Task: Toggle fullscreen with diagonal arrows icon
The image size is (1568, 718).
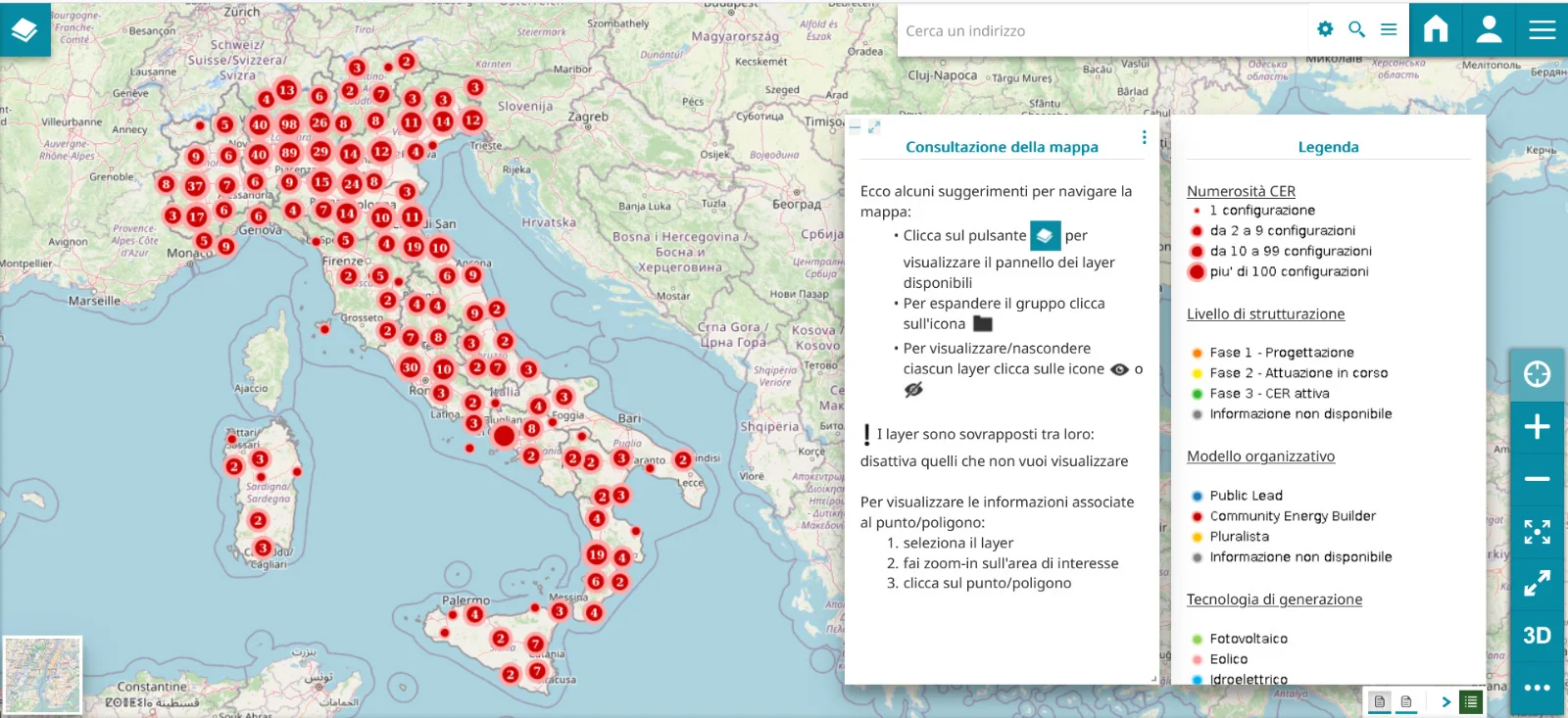Action: pyautogui.click(x=1537, y=584)
